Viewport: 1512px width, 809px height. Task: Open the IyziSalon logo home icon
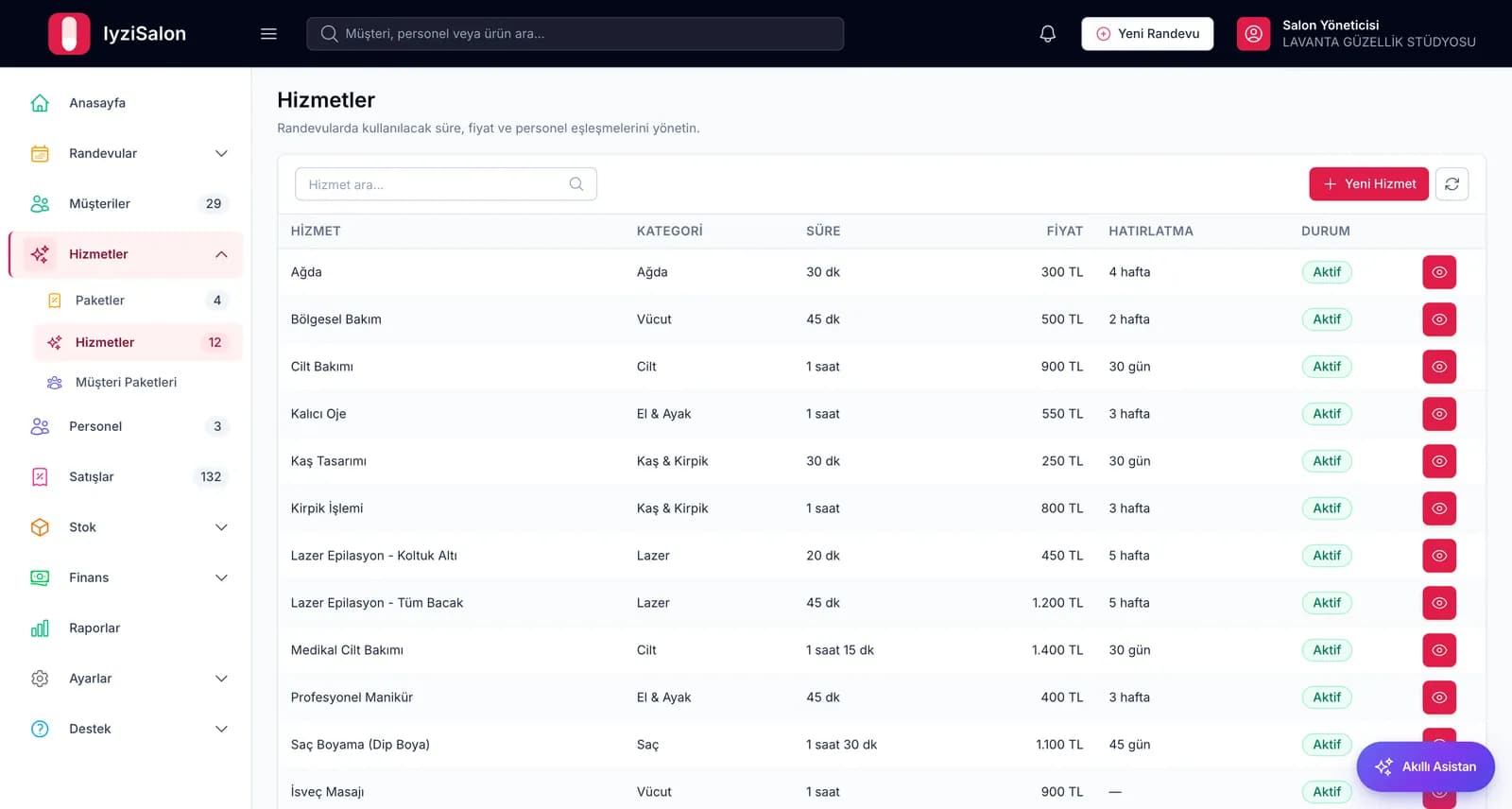(x=69, y=34)
